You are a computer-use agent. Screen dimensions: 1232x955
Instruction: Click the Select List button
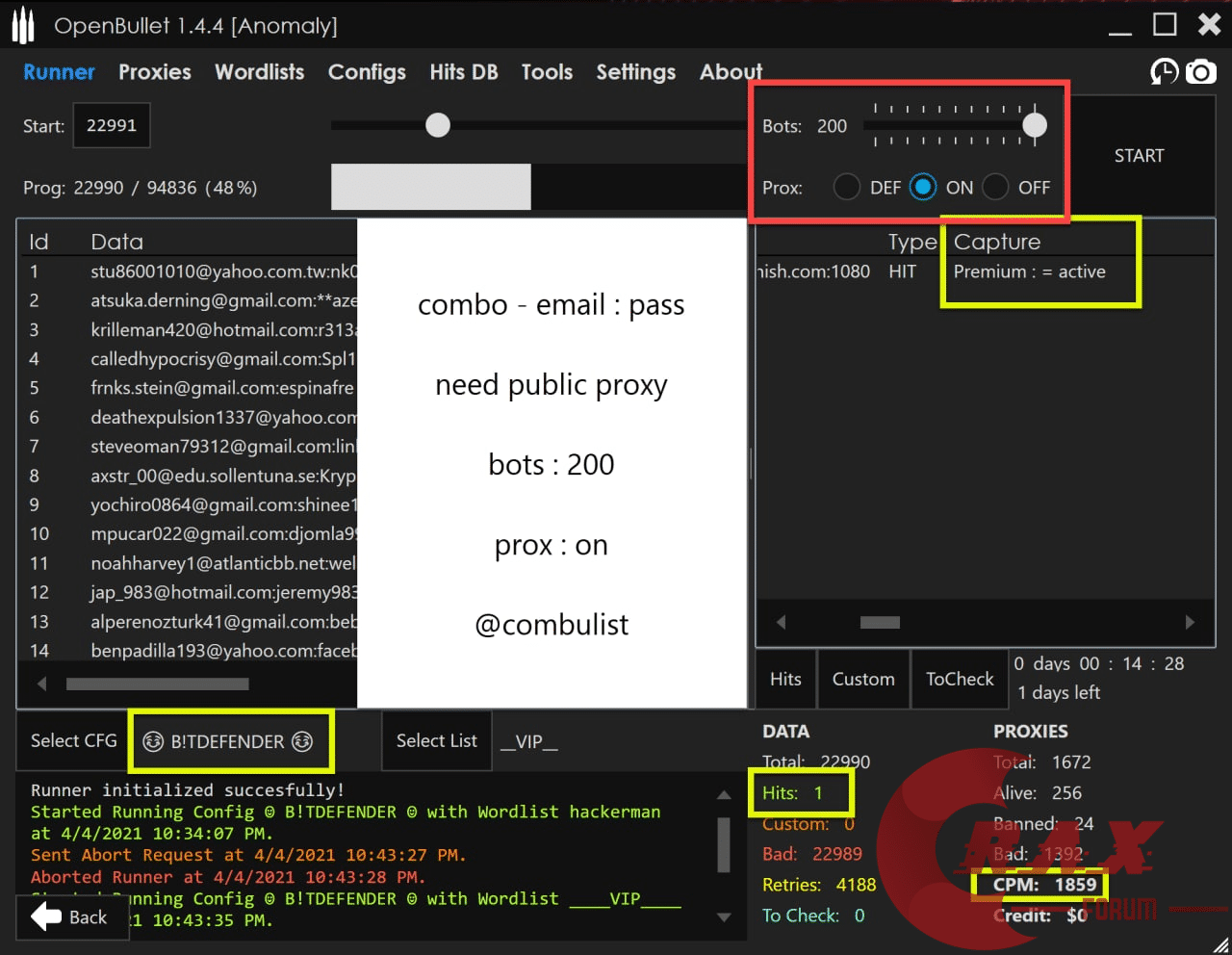pos(437,740)
